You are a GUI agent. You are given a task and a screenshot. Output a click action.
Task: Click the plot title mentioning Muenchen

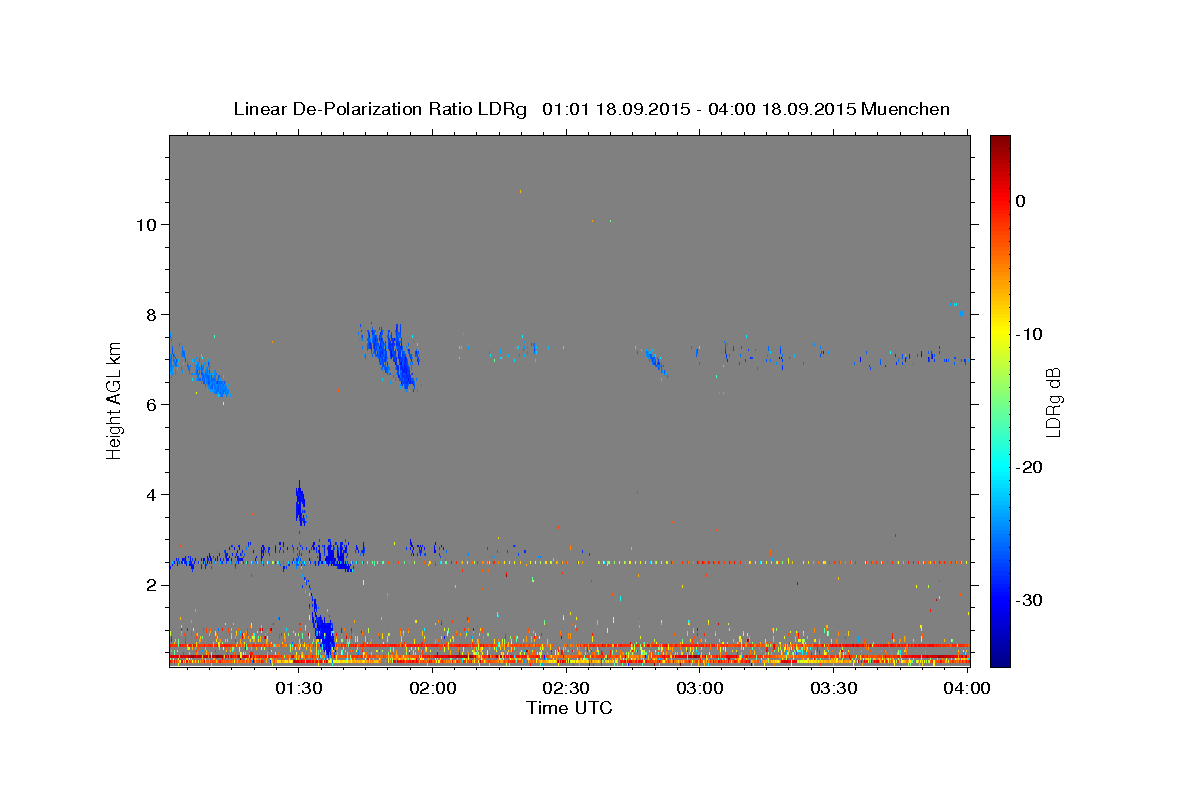[591, 109]
